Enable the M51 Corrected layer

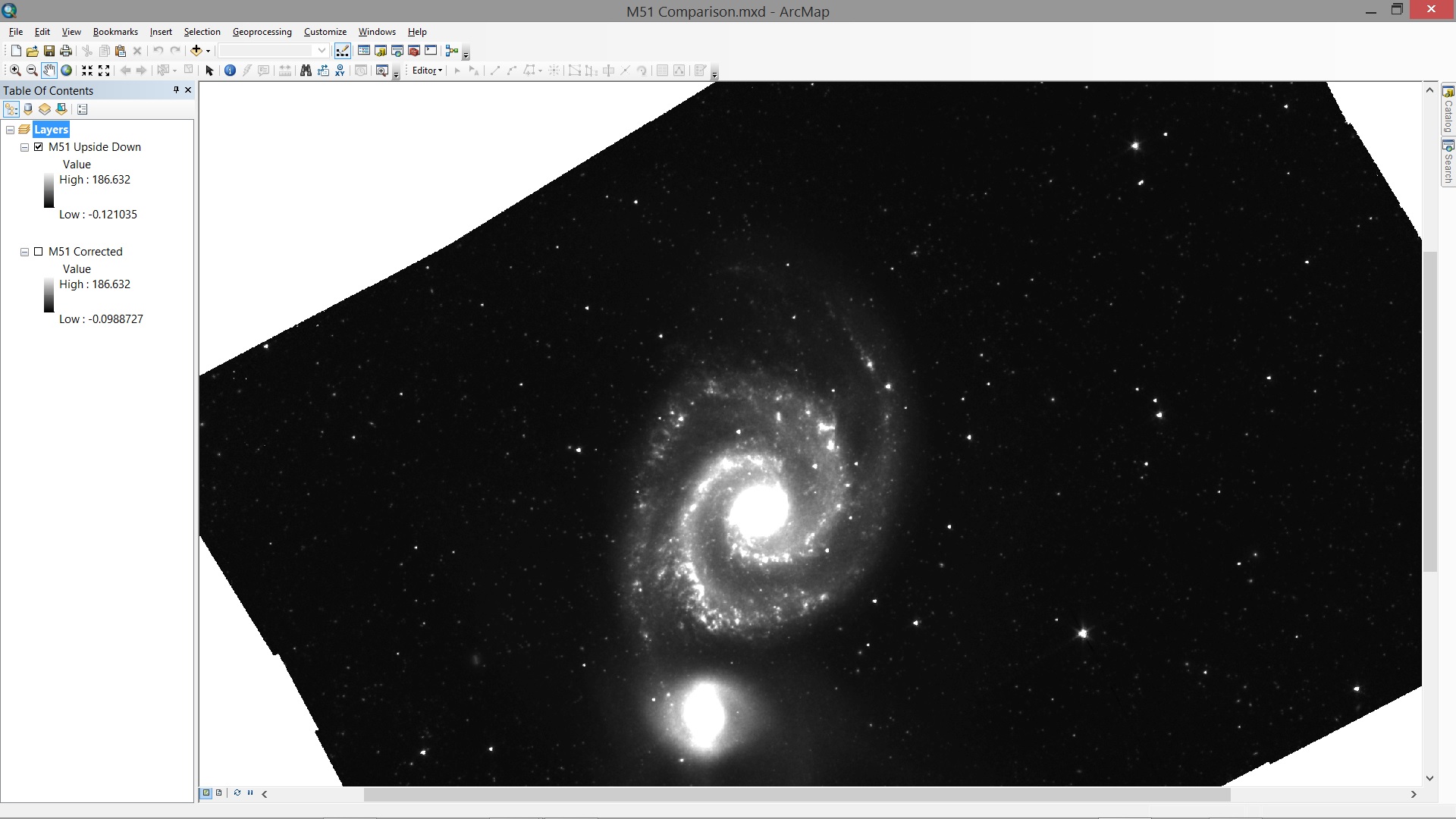[39, 251]
